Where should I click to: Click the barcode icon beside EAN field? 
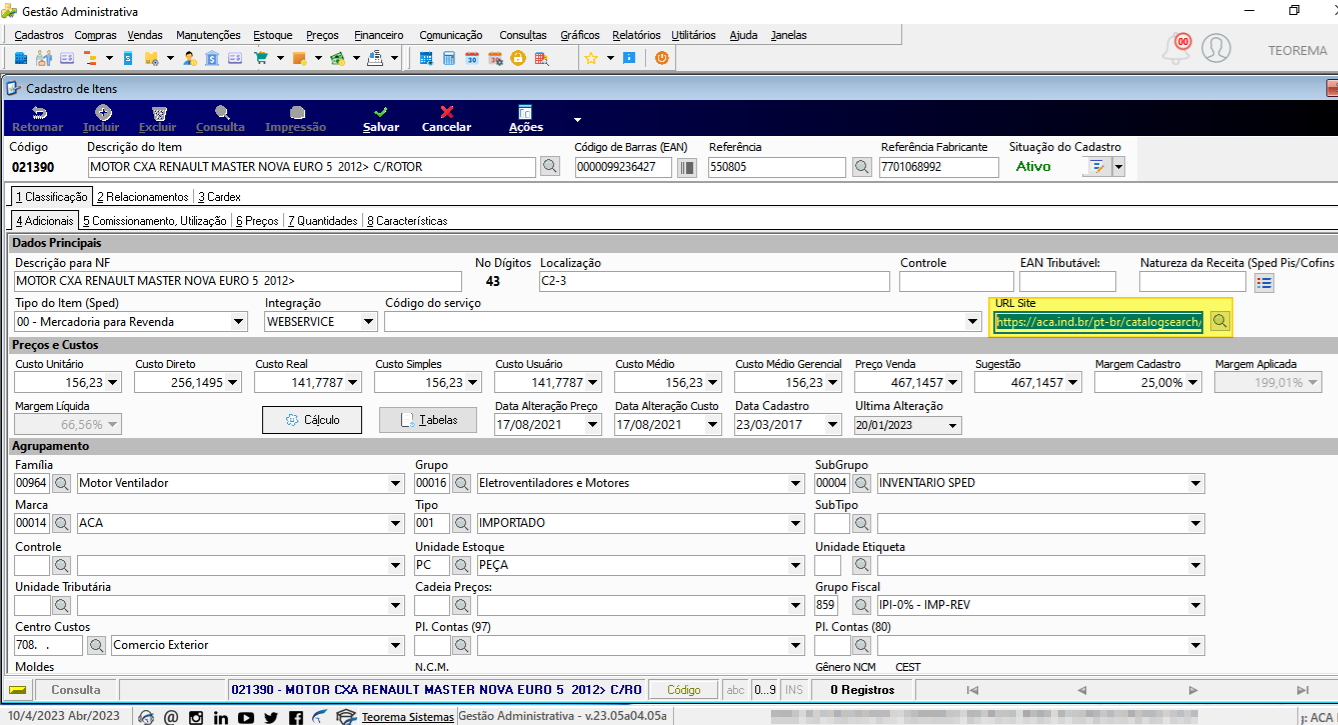(686, 167)
